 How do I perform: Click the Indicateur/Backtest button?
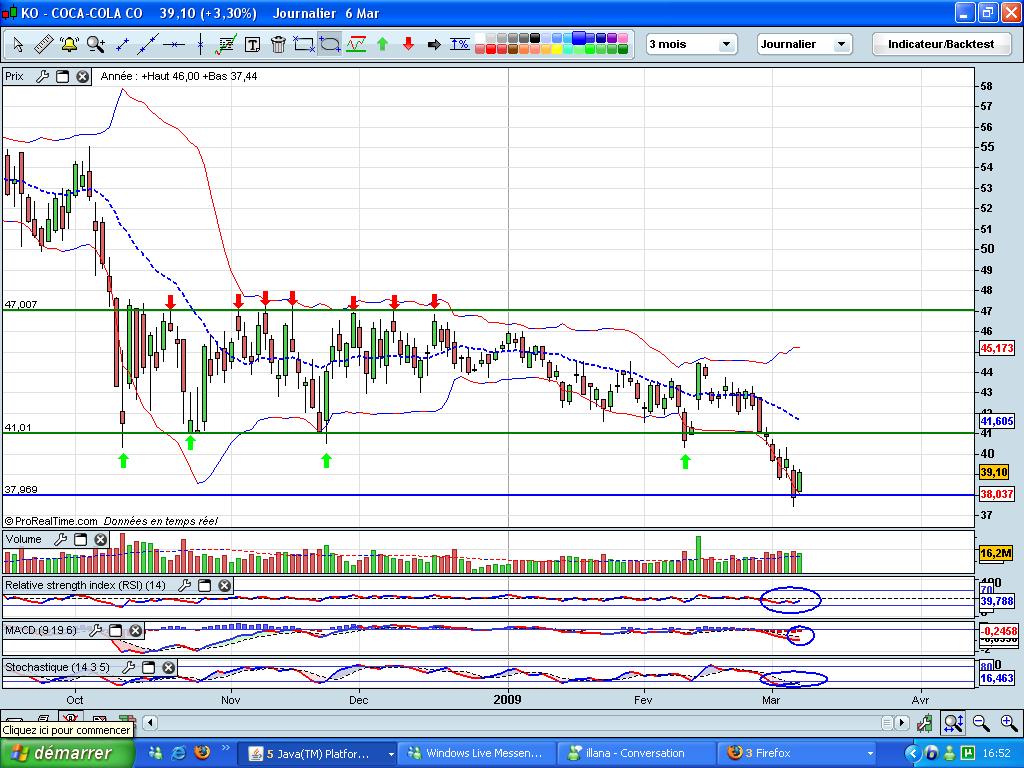(941, 44)
